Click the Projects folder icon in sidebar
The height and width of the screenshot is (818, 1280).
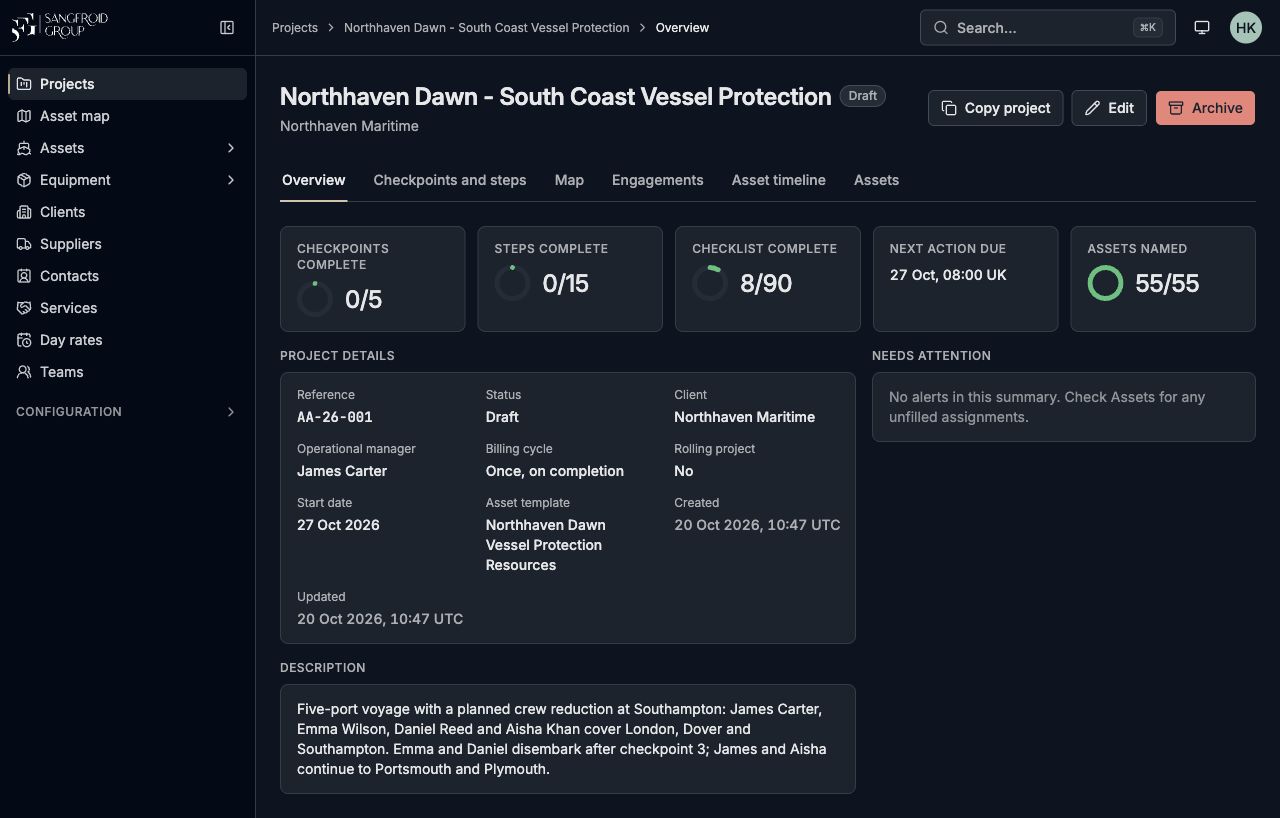tap(24, 84)
